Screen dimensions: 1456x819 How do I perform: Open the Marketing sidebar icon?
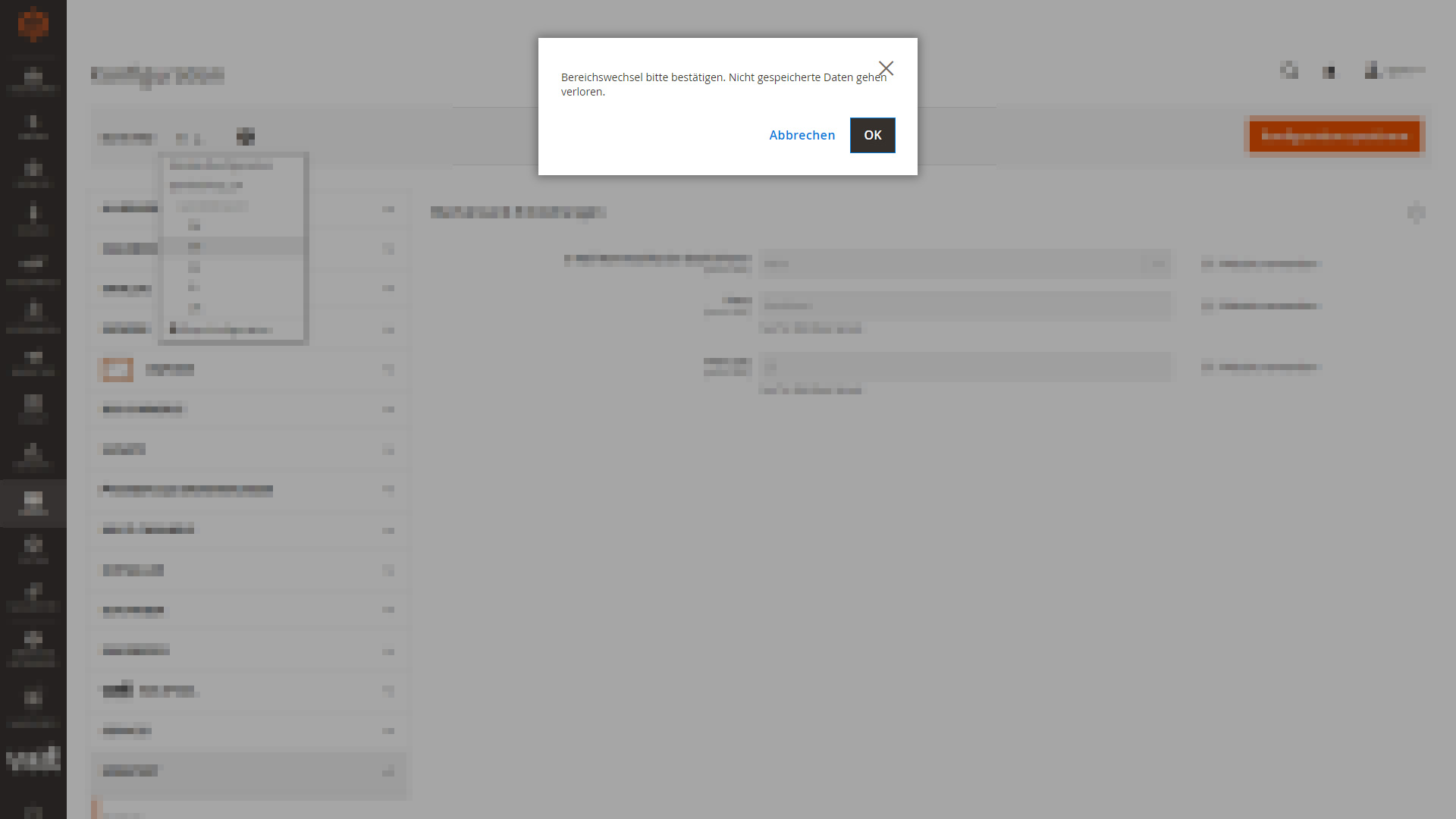(33, 267)
